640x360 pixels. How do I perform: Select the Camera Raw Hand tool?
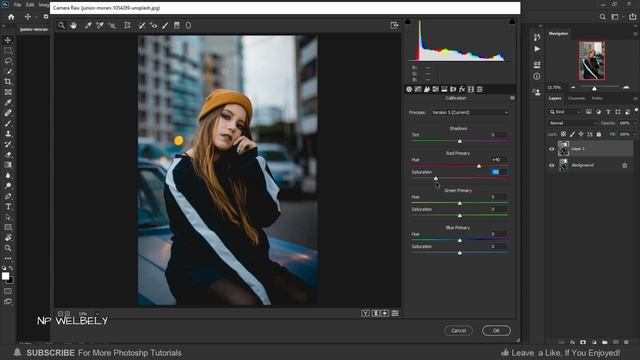coord(73,25)
